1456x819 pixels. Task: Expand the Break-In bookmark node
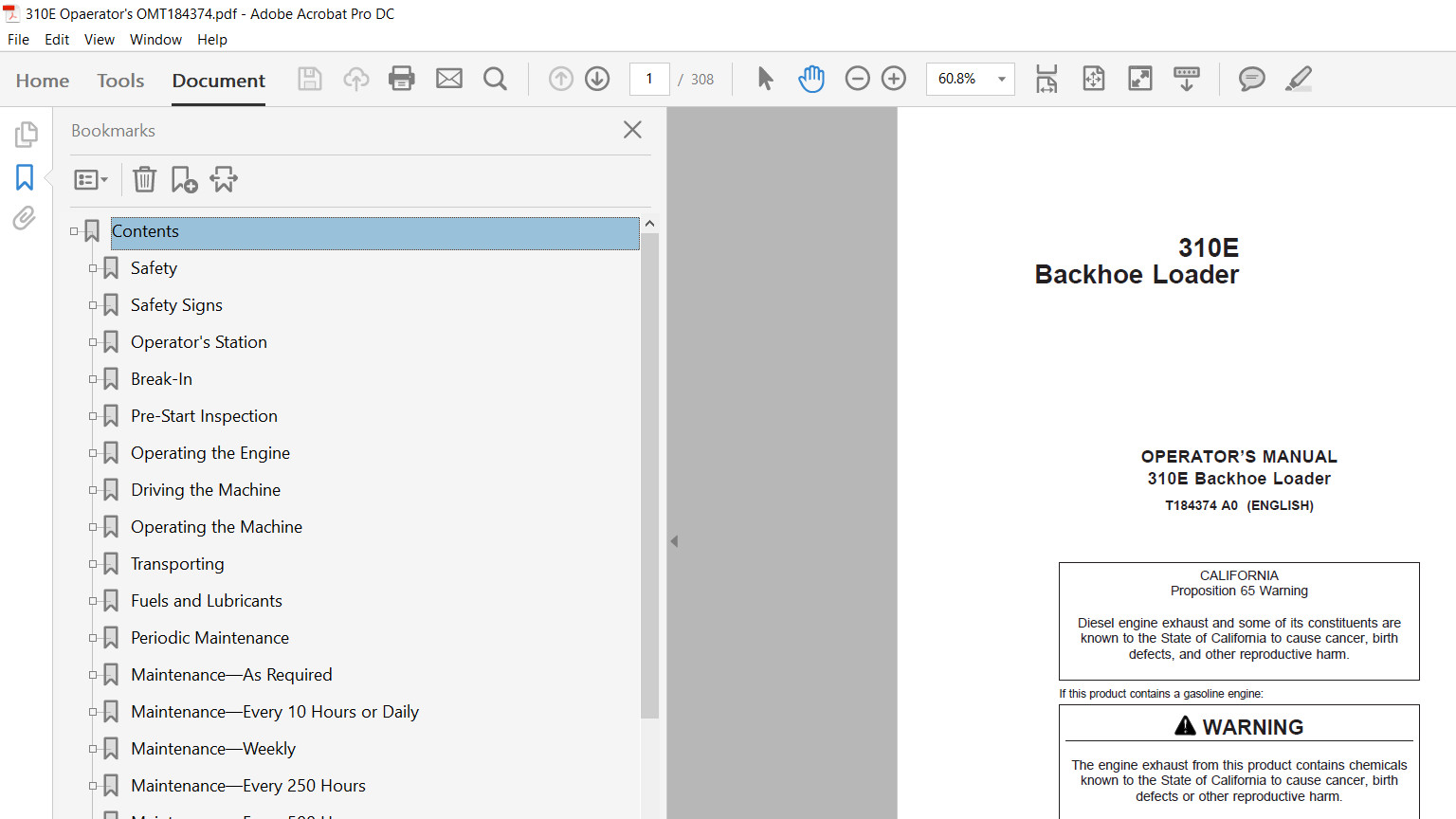(x=93, y=379)
